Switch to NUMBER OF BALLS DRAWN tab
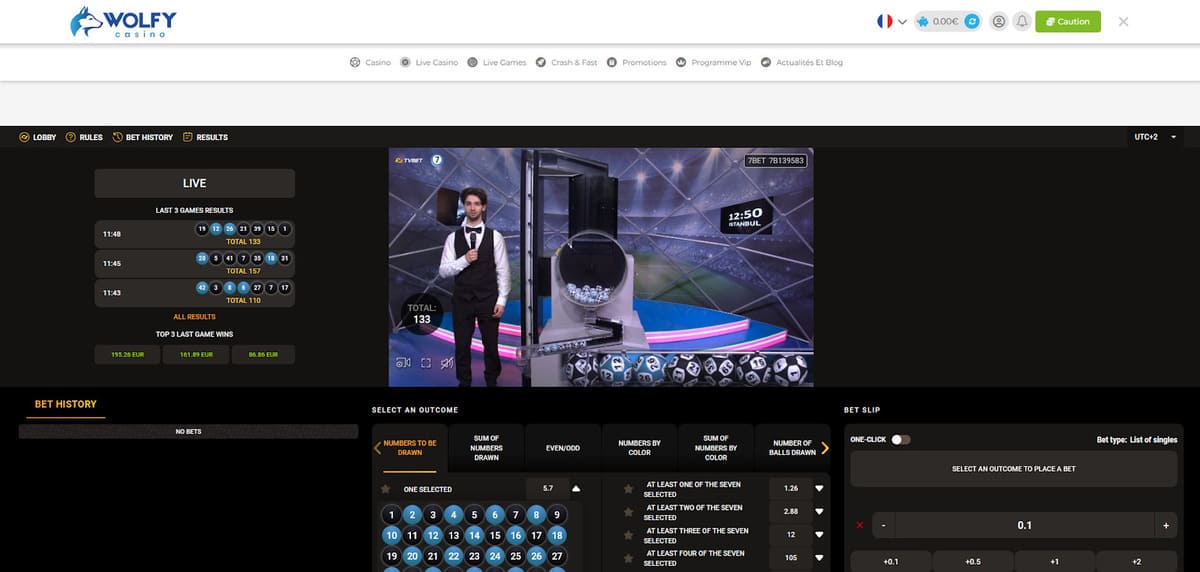Viewport: 1200px width, 572px height. pos(793,448)
